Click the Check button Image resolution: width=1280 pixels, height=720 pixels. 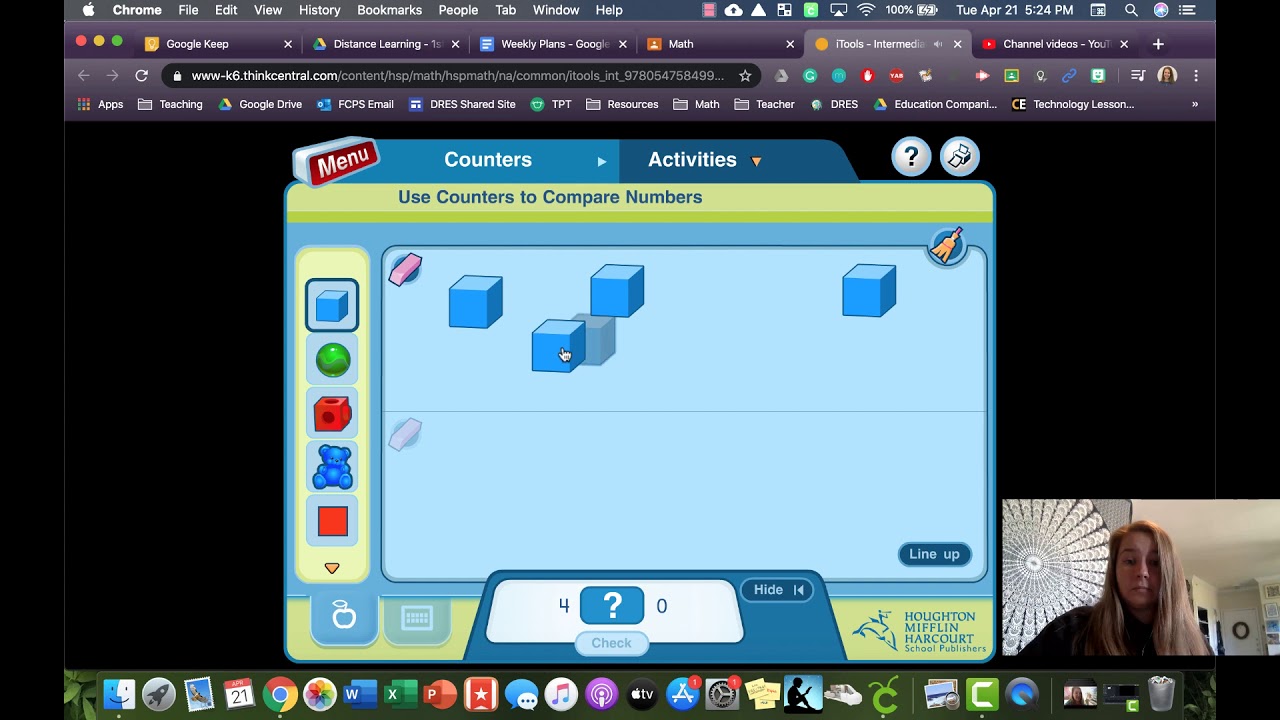click(611, 643)
